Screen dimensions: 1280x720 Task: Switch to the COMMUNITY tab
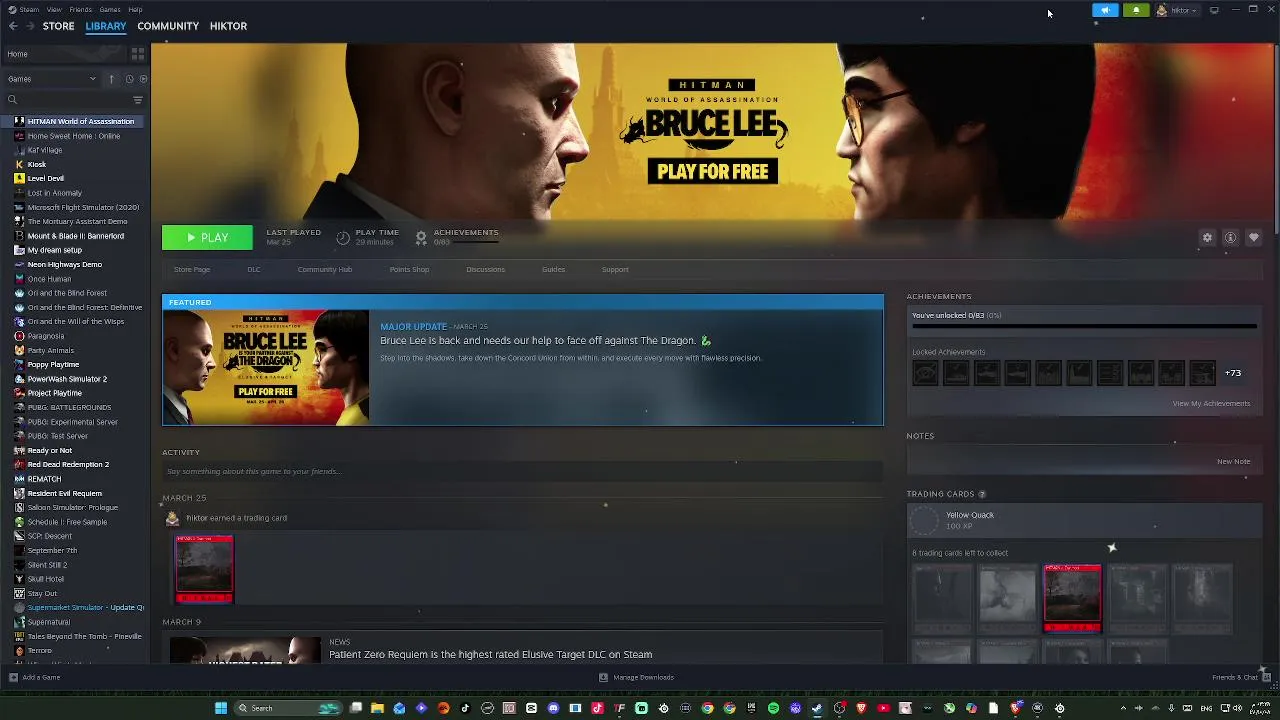(168, 26)
